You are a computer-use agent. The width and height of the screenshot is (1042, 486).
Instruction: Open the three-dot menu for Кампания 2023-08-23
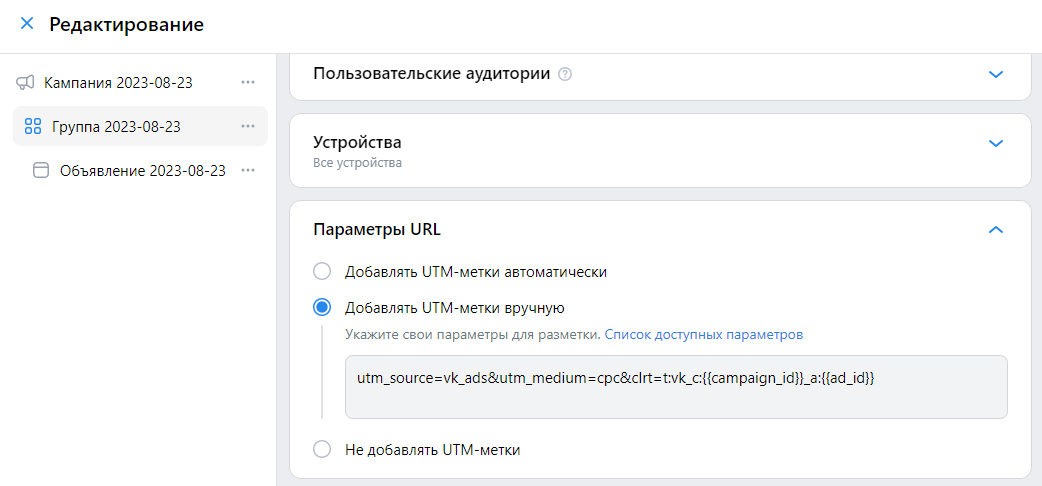[x=248, y=82]
